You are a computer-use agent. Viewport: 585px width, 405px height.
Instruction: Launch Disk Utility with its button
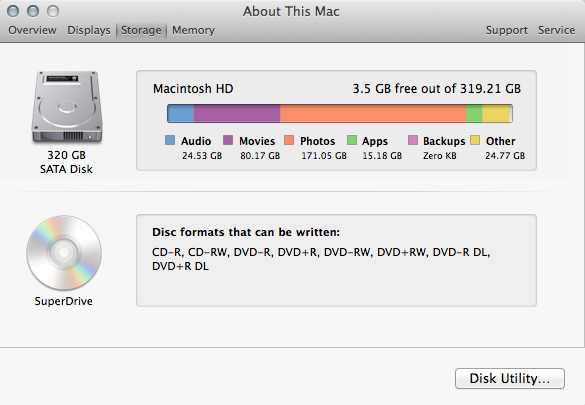pos(510,379)
